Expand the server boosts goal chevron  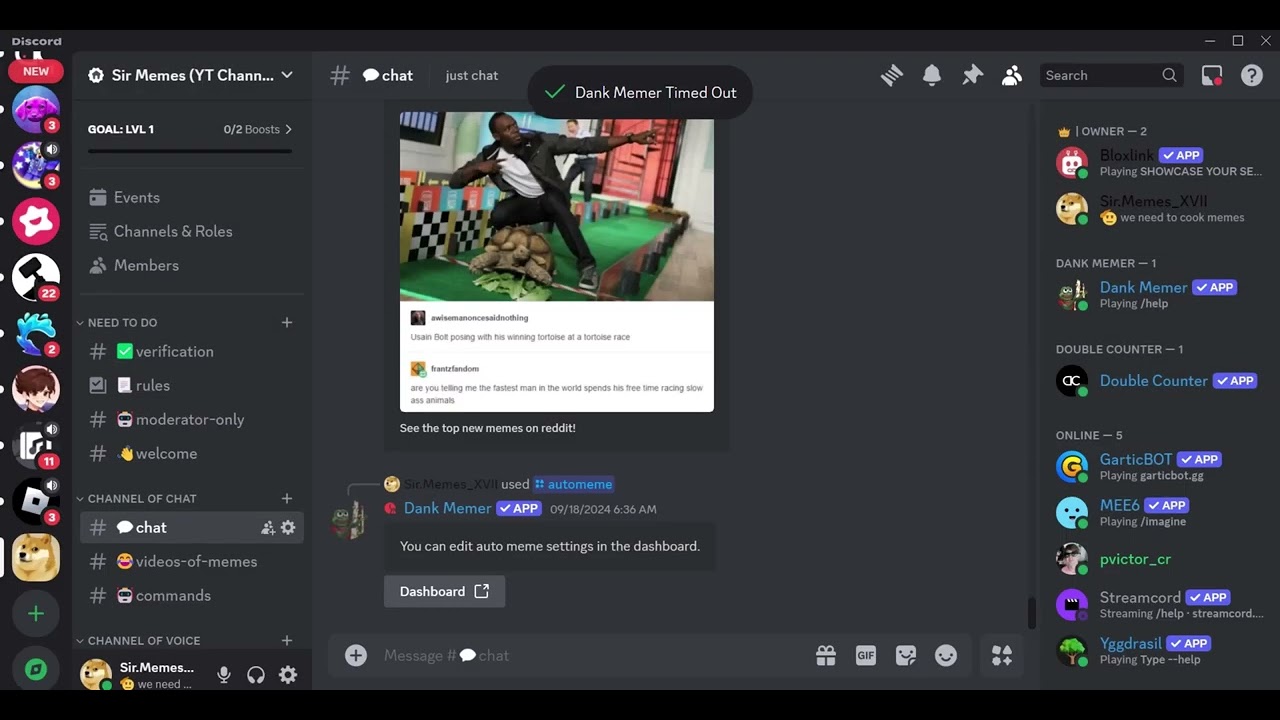tap(289, 129)
